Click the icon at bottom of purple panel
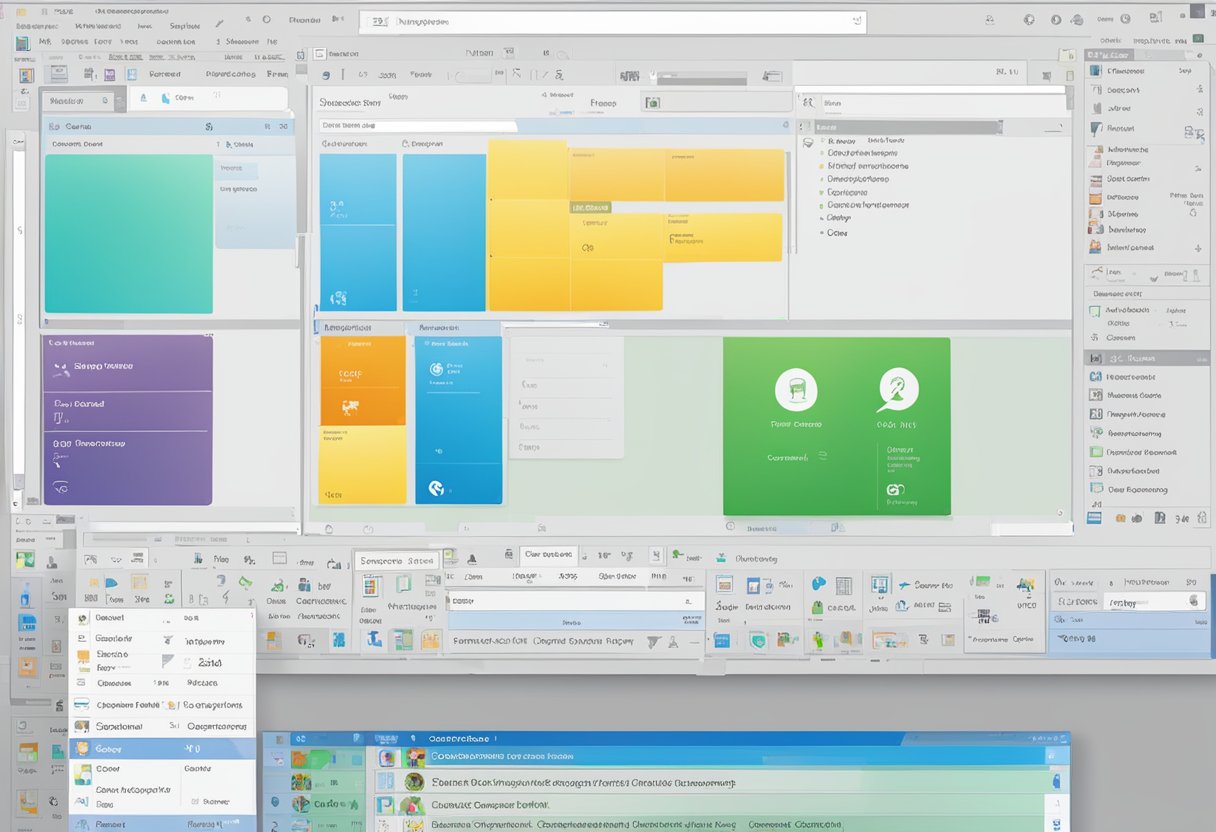Screen dimensions: 1216x832 [60, 487]
